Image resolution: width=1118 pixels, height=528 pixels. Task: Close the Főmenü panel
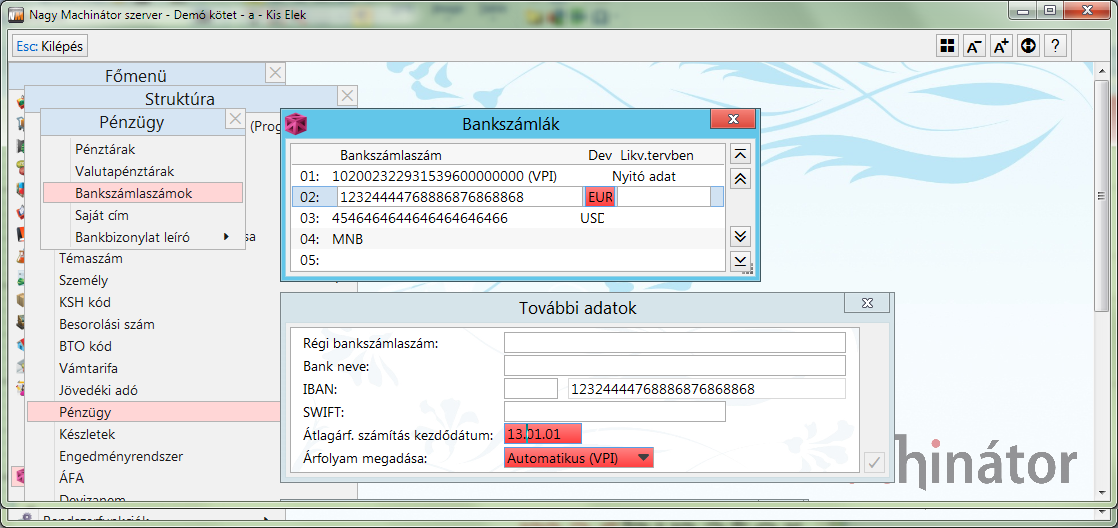(275, 73)
